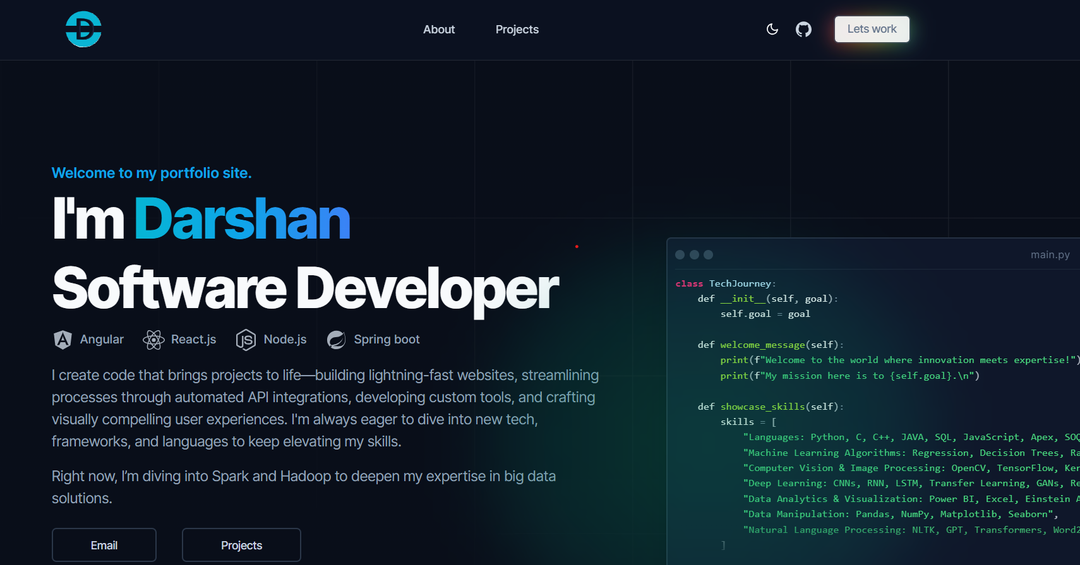Click the Spring boot leaf icon

click(x=336, y=340)
